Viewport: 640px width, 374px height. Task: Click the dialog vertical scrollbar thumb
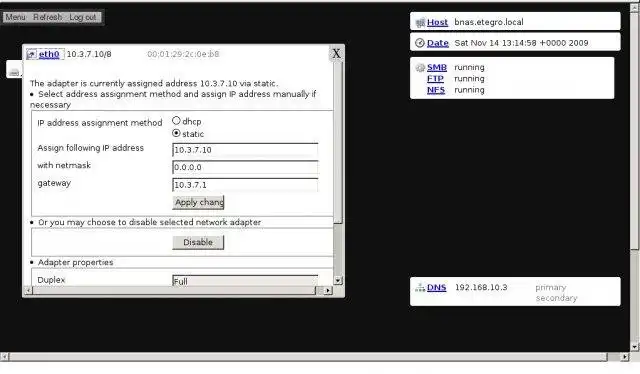tap(338, 141)
